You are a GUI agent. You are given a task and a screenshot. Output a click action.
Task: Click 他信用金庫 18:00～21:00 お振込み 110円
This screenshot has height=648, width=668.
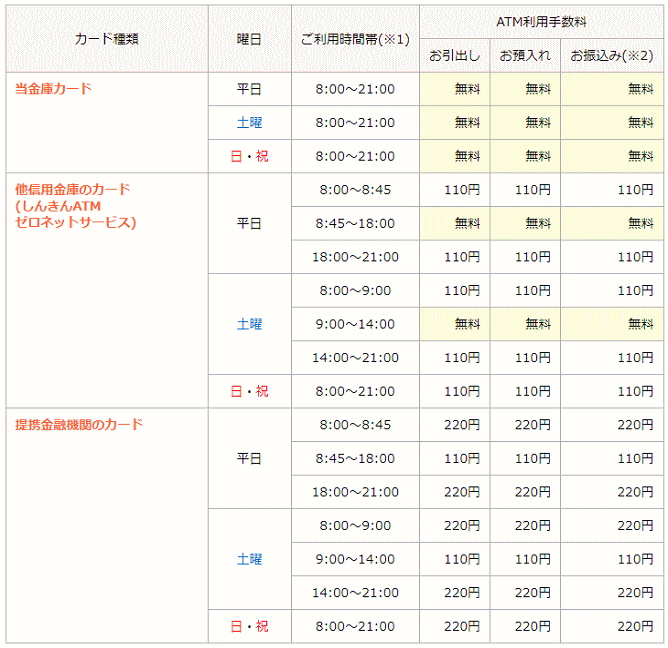point(612,257)
